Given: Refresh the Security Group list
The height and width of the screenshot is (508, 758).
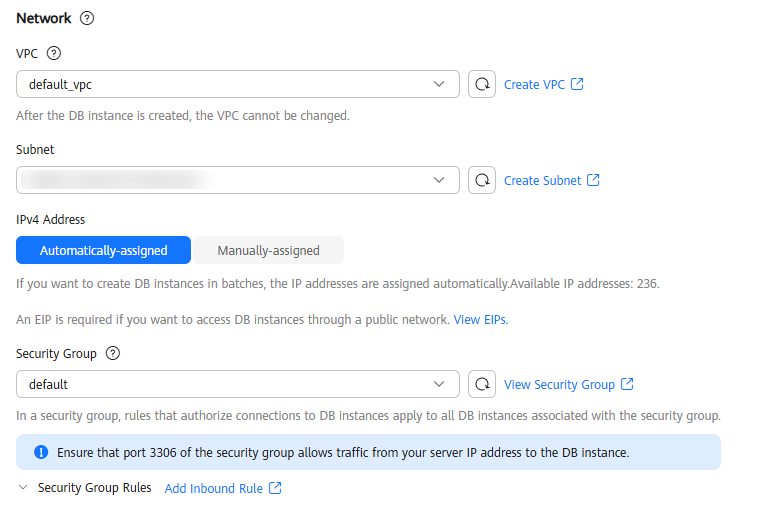Looking at the screenshot, I should pos(482,384).
